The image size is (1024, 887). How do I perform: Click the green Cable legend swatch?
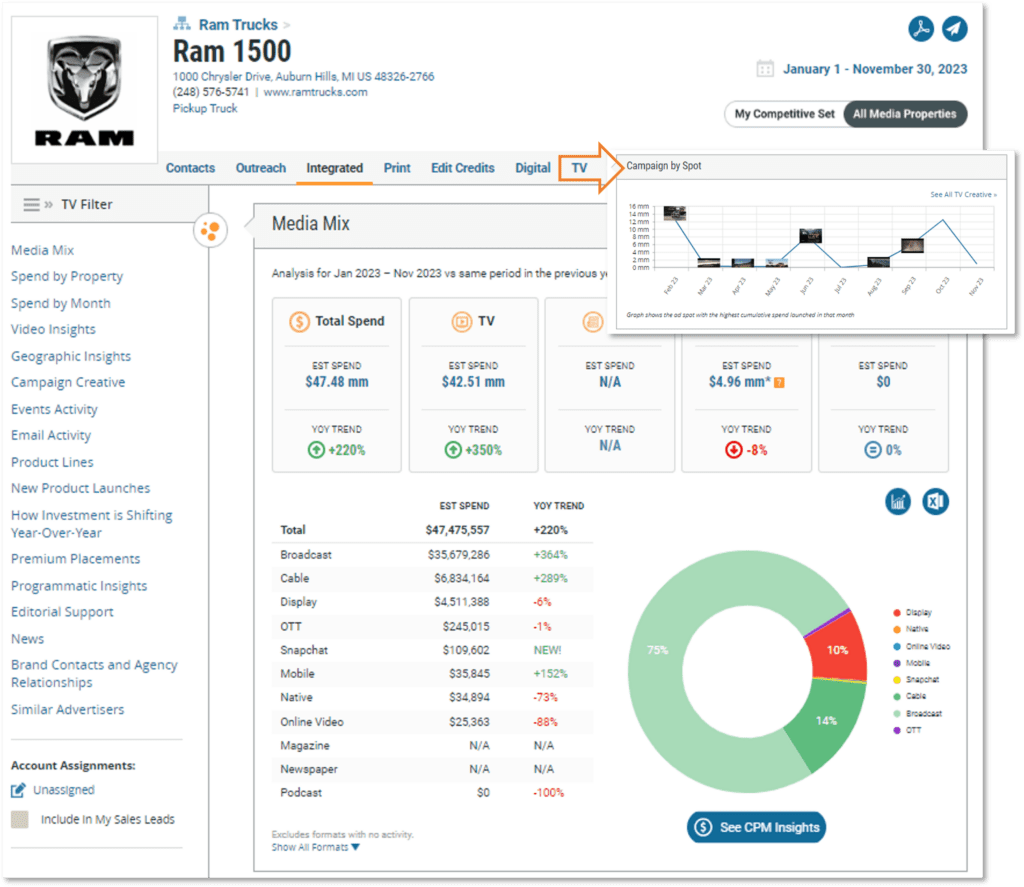click(x=897, y=696)
